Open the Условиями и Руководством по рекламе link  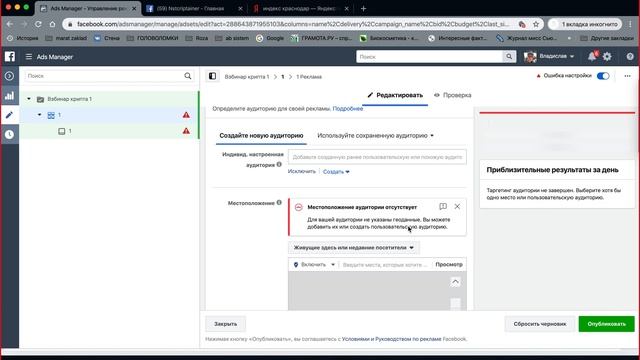[391, 339]
